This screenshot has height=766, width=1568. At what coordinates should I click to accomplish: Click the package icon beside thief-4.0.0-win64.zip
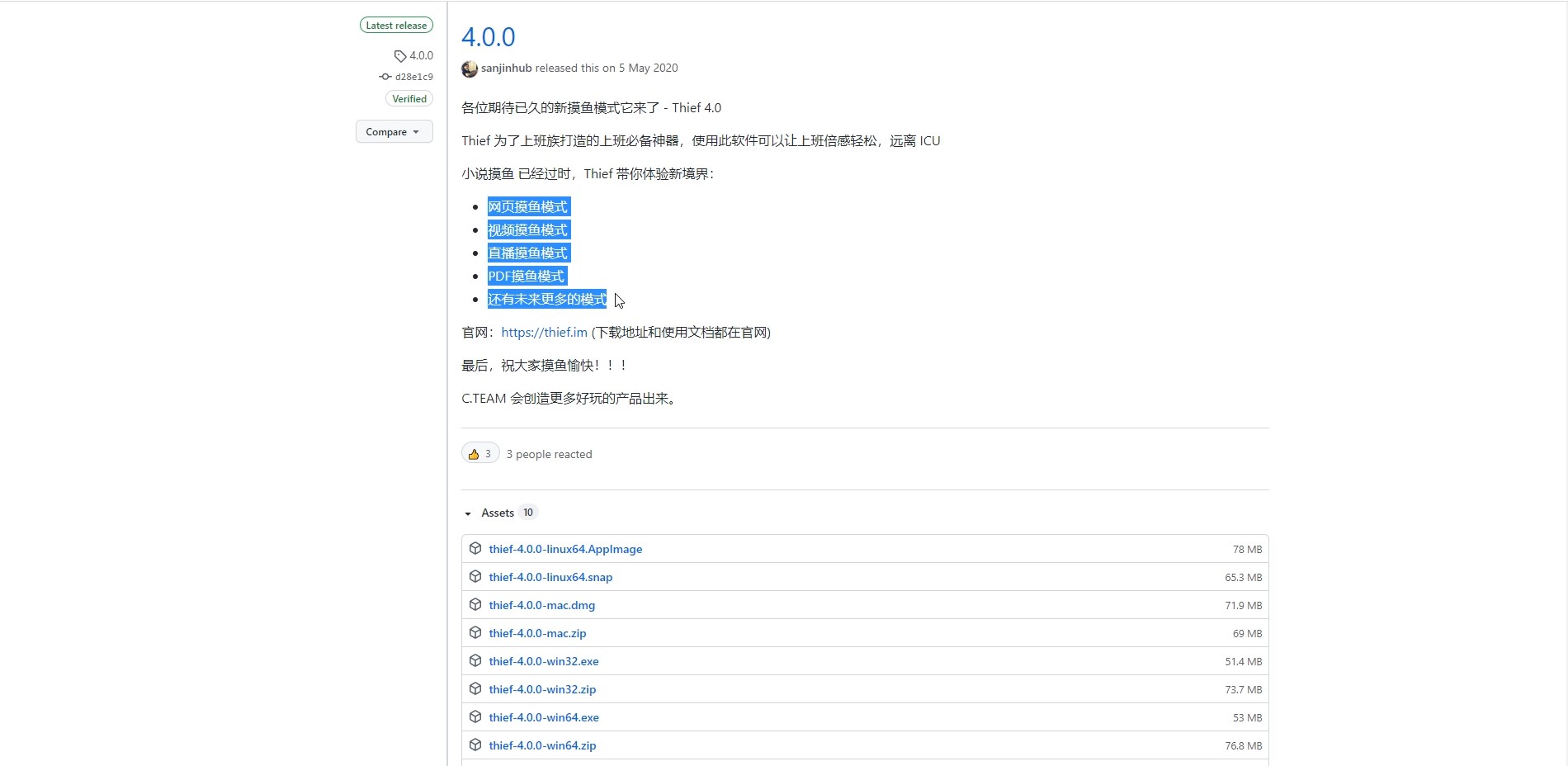[x=475, y=745]
